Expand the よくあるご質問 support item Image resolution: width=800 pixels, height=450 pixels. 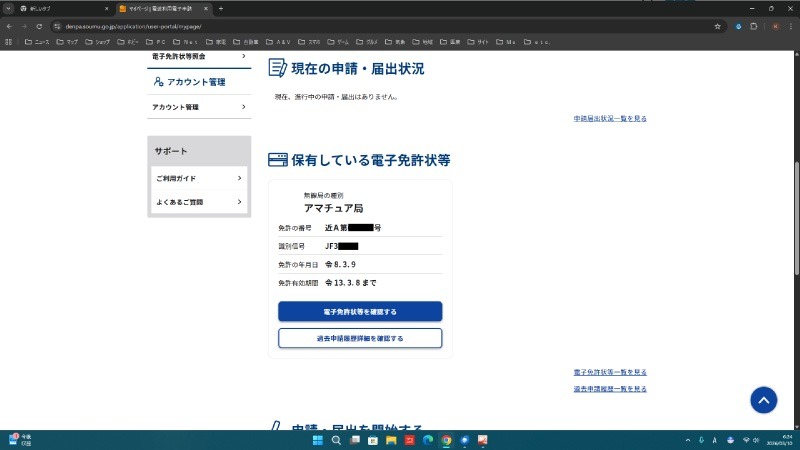[198, 202]
